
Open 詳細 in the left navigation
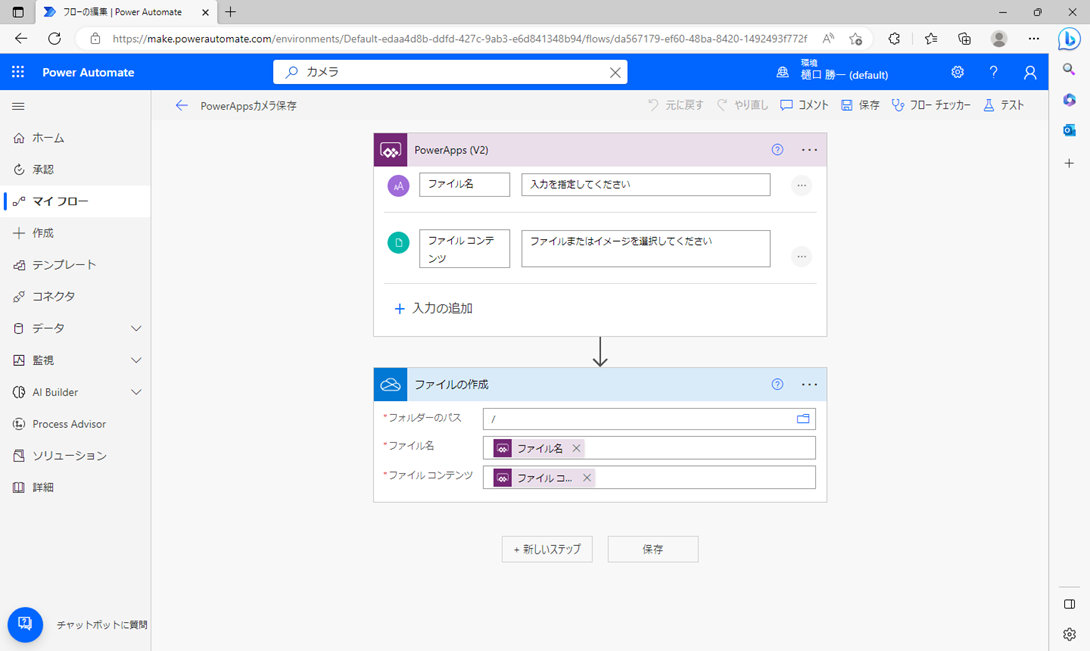click(75, 487)
